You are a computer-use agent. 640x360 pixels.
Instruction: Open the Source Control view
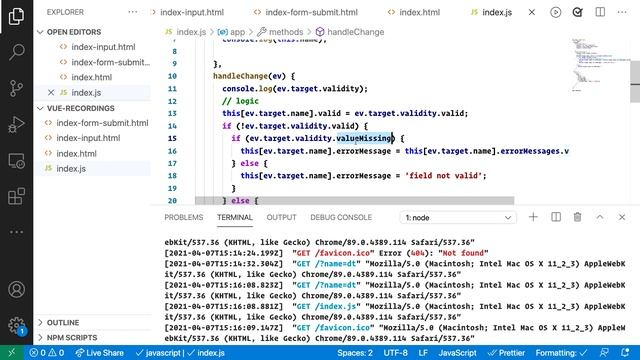pos(16,88)
